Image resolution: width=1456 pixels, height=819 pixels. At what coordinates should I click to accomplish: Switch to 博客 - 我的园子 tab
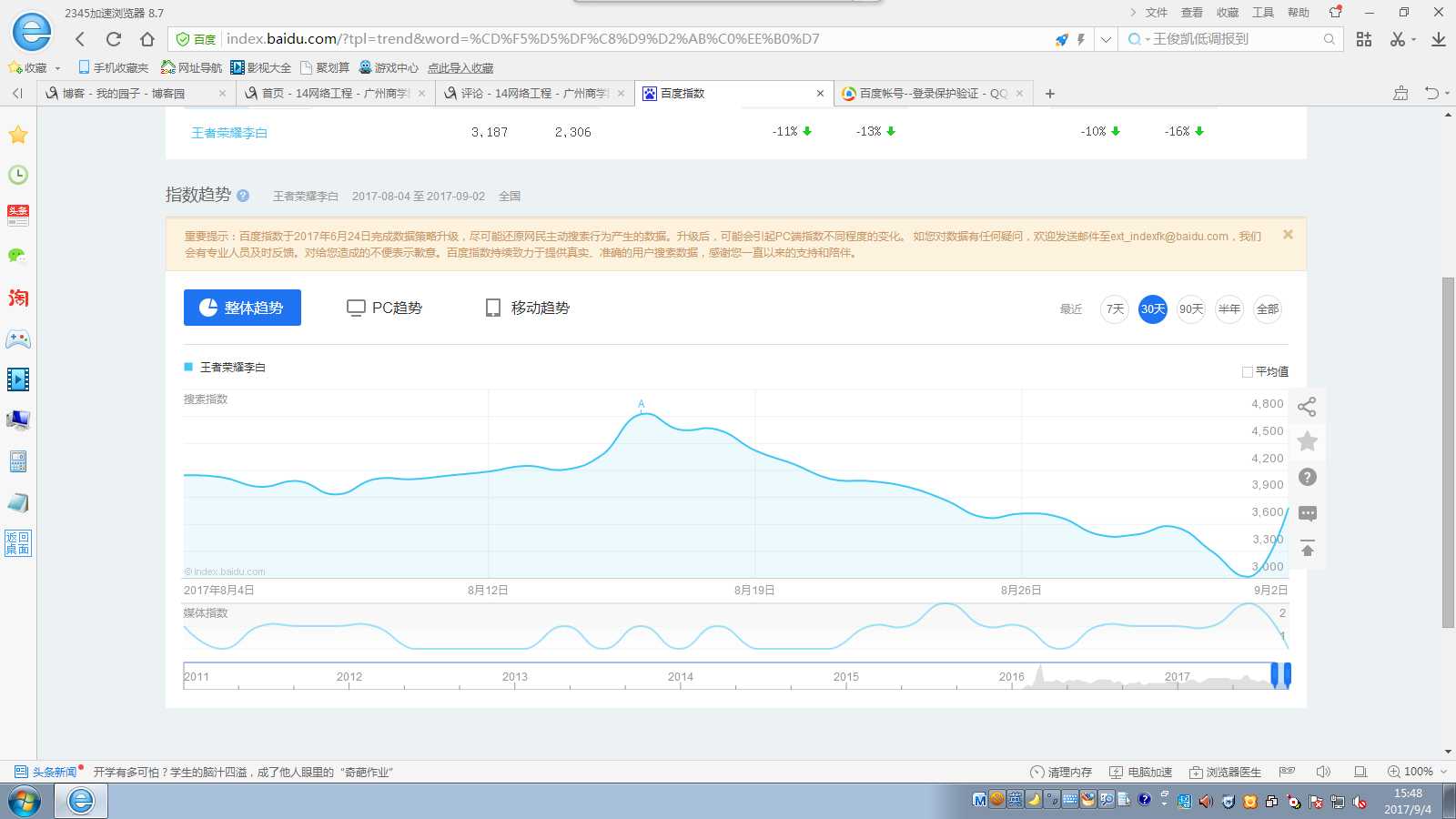135,94
